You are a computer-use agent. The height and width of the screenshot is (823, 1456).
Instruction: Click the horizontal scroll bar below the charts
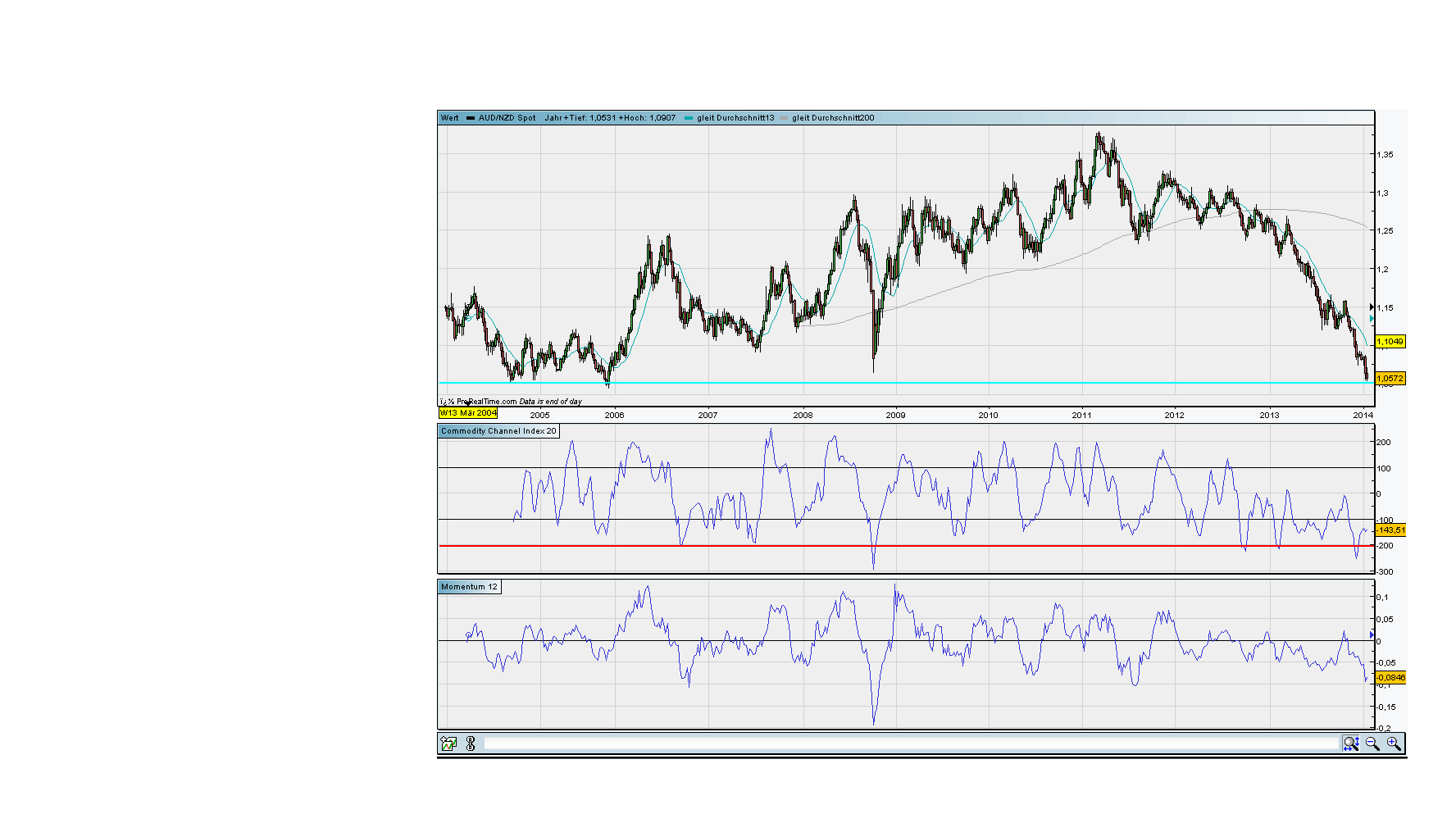[912, 743]
